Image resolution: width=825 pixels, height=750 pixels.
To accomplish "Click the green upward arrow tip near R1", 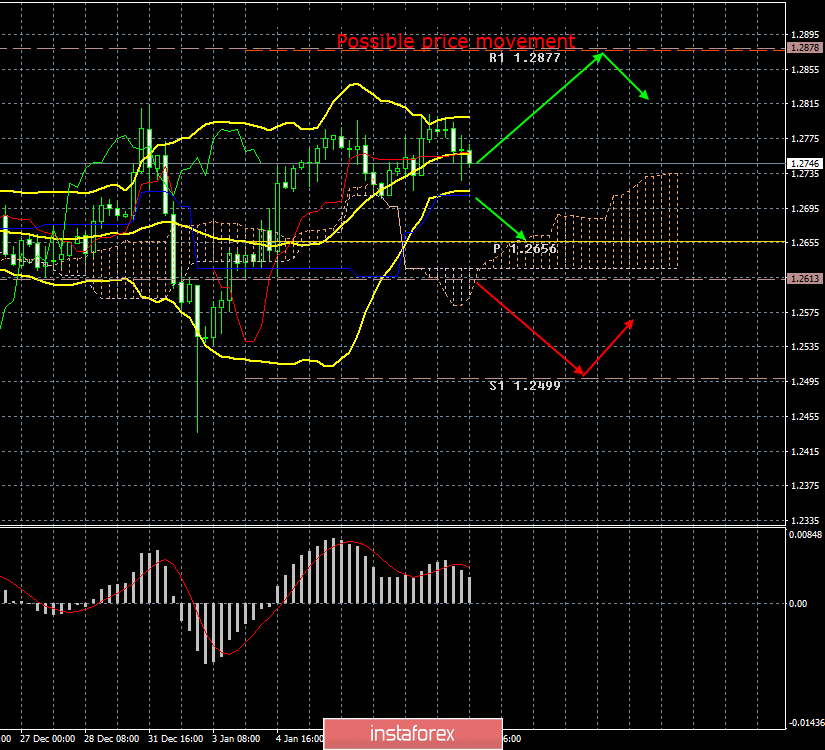I will point(600,55).
